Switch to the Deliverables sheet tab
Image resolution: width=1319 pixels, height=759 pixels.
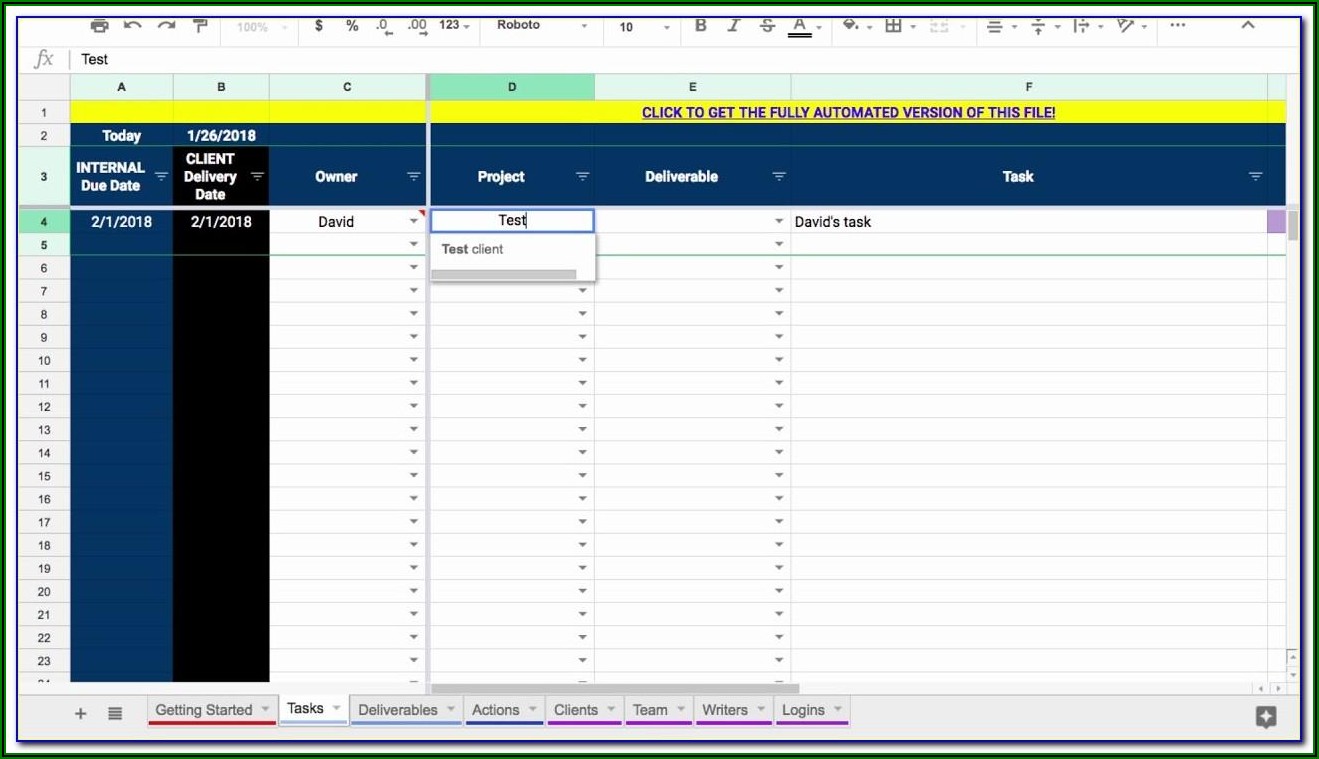coord(398,710)
